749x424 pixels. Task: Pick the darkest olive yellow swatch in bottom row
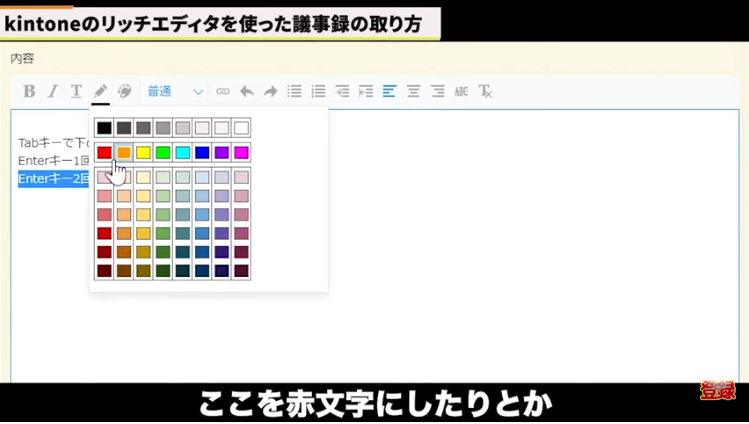(x=143, y=271)
